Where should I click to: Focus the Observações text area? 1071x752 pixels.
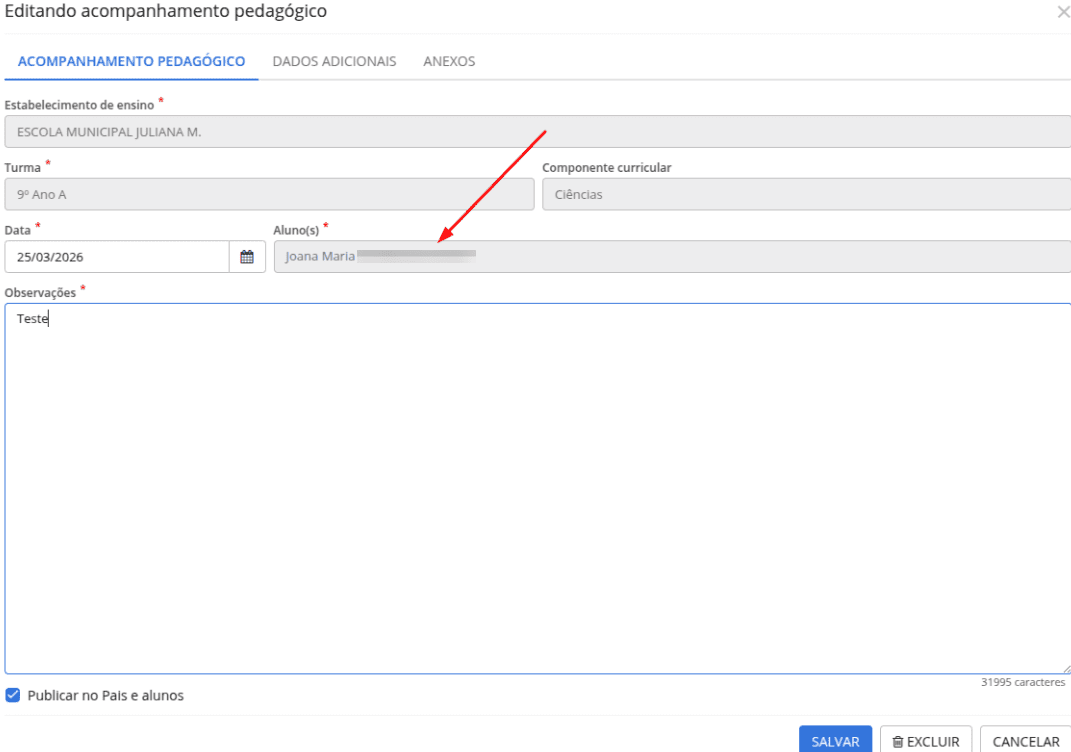click(538, 489)
